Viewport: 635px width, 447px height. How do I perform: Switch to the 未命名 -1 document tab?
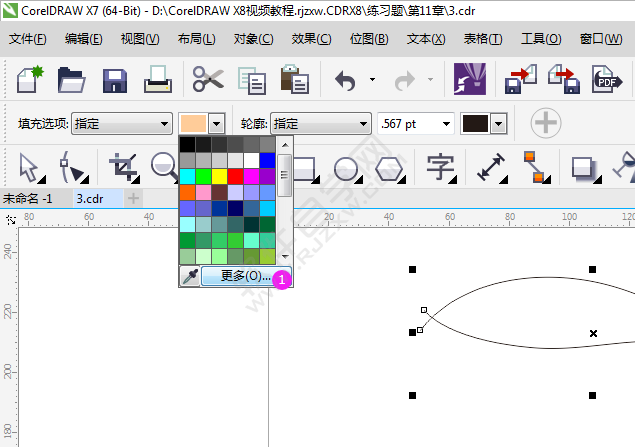[28, 199]
